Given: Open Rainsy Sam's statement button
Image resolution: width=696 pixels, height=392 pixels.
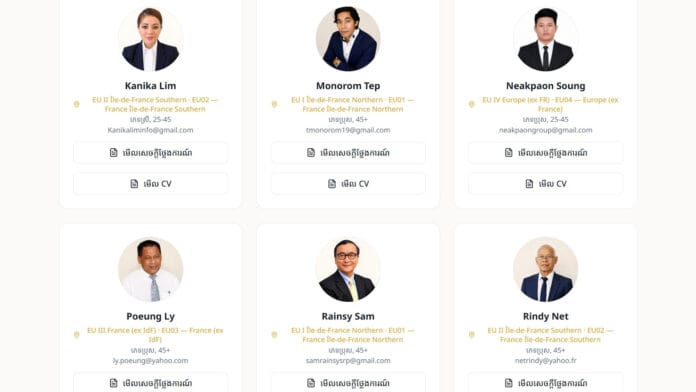Looking at the screenshot, I should point(348,383).
